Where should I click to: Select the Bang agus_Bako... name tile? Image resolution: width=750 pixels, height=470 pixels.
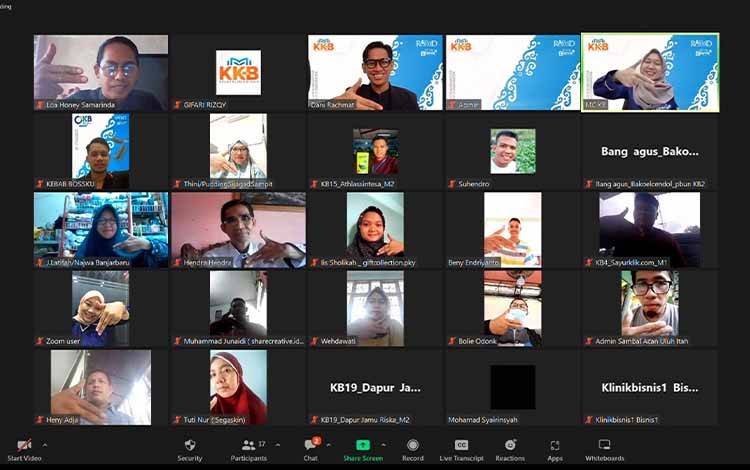(650, 151)
